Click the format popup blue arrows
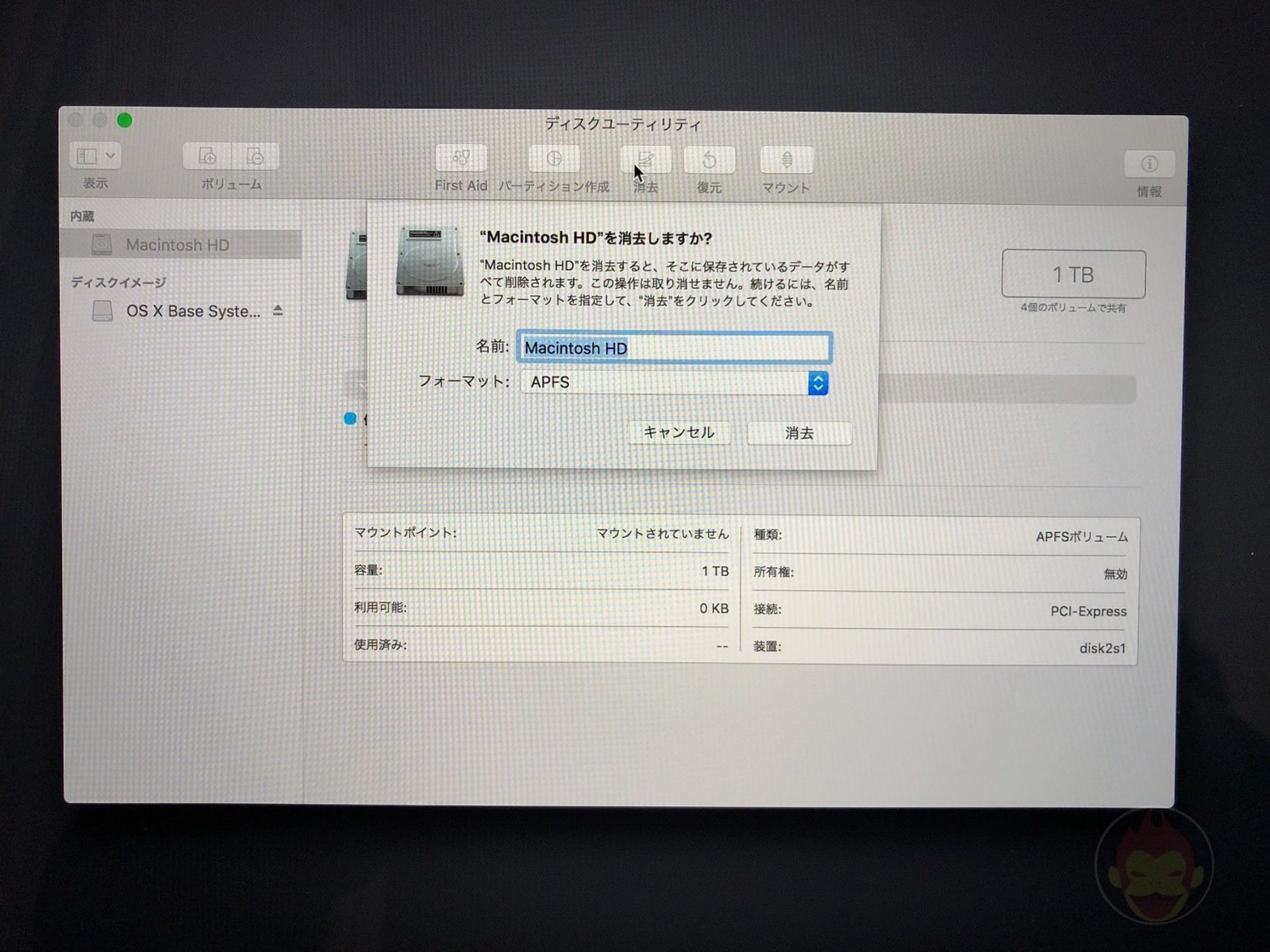 (818, 383)
